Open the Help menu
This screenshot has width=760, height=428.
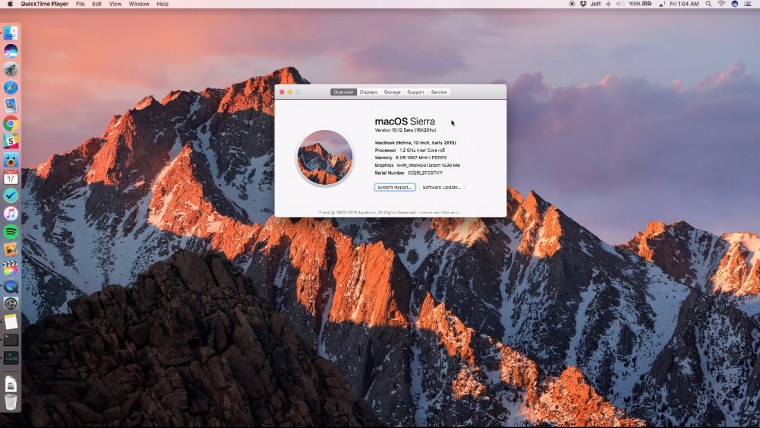162,4
